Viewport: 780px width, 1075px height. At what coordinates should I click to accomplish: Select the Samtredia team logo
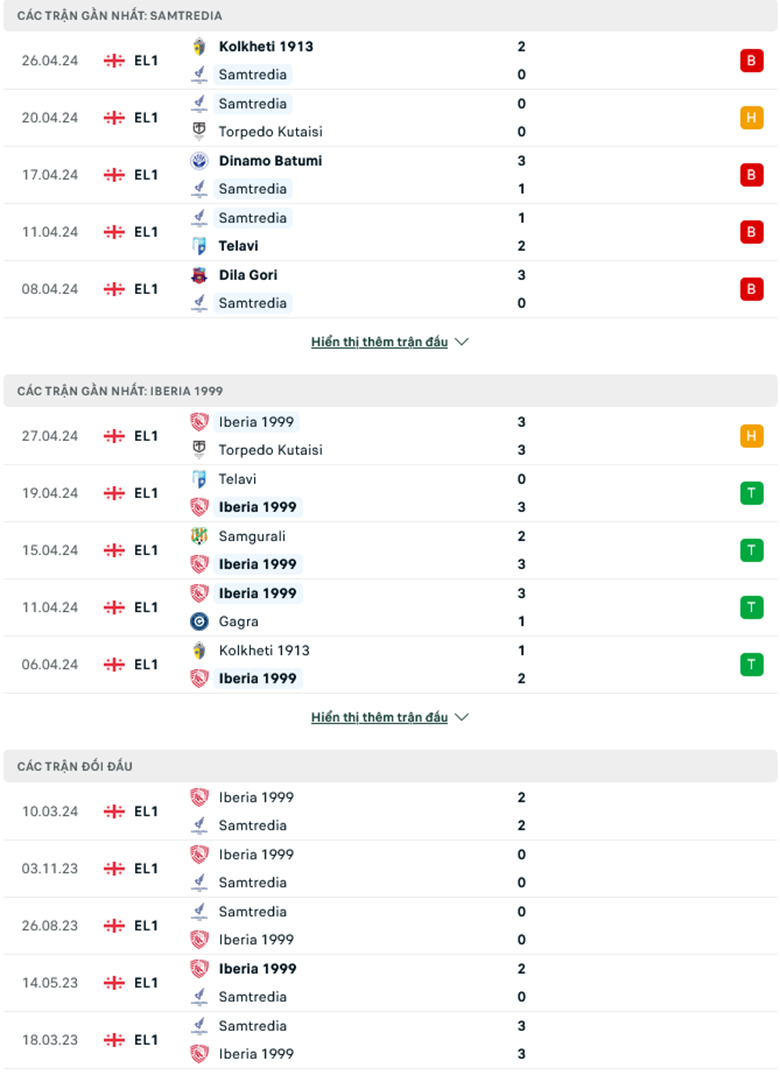[199, 74]
